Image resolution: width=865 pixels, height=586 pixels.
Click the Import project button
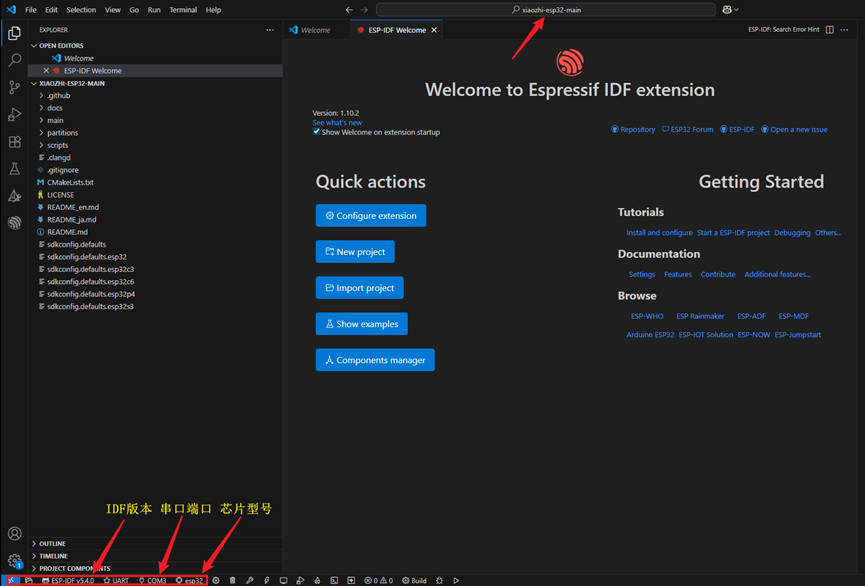[359, 287]
